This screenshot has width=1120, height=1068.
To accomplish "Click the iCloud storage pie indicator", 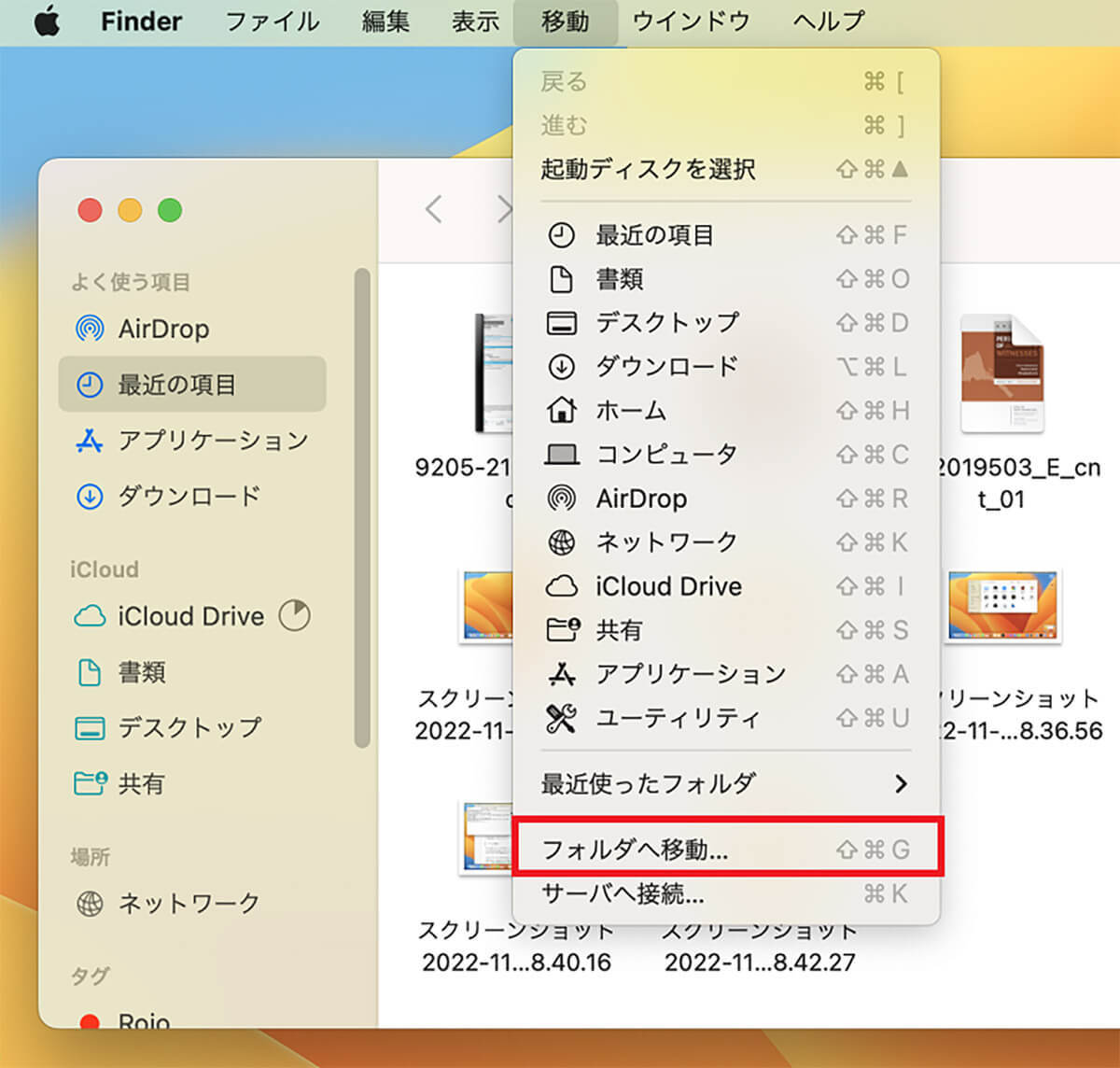I will pos(295,616).
